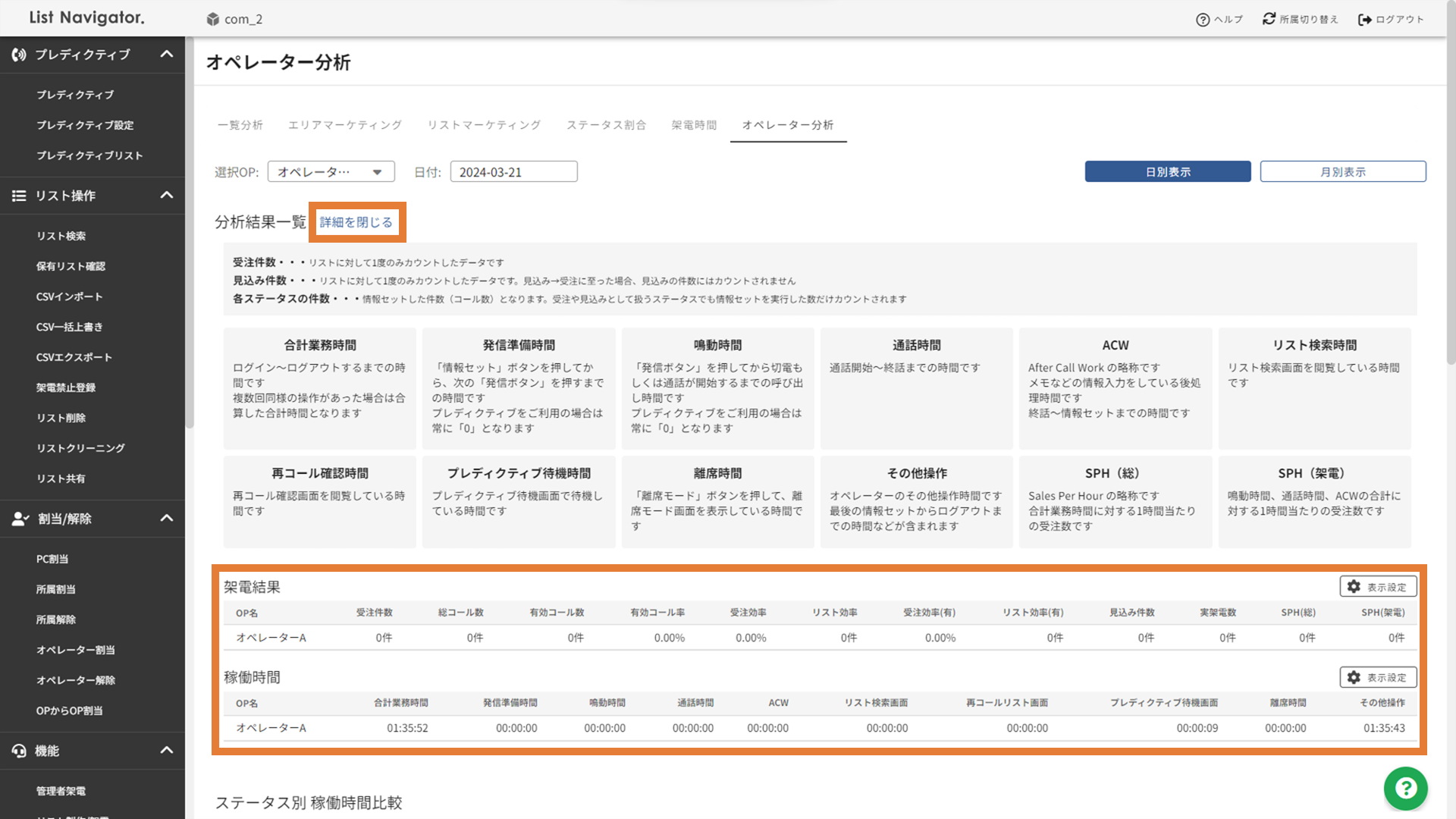Viewport: 1456px width, 819px height.
Task: Click the Help question mark icon
Action: 1202,20
